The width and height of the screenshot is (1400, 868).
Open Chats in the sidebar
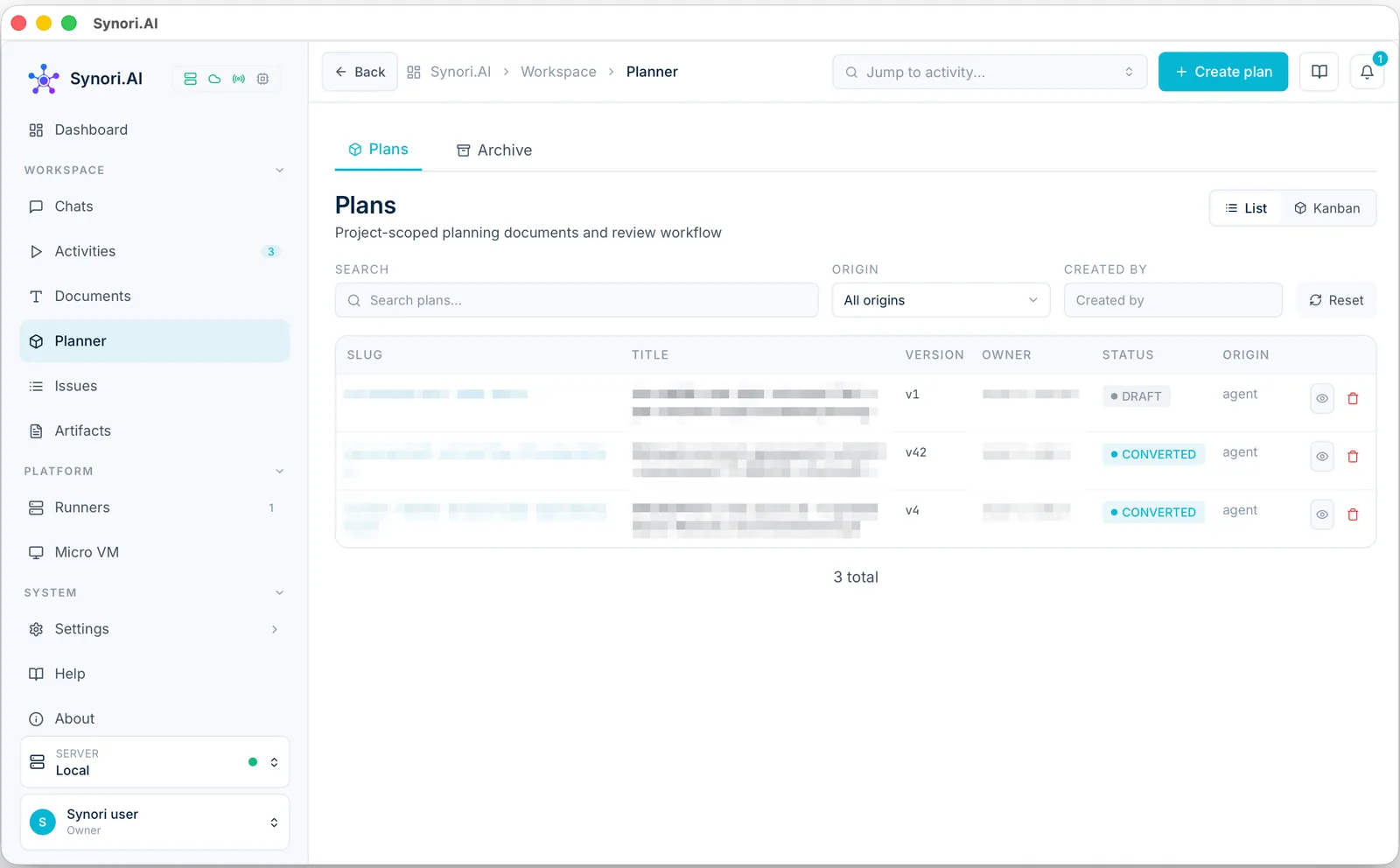point(155,206)
